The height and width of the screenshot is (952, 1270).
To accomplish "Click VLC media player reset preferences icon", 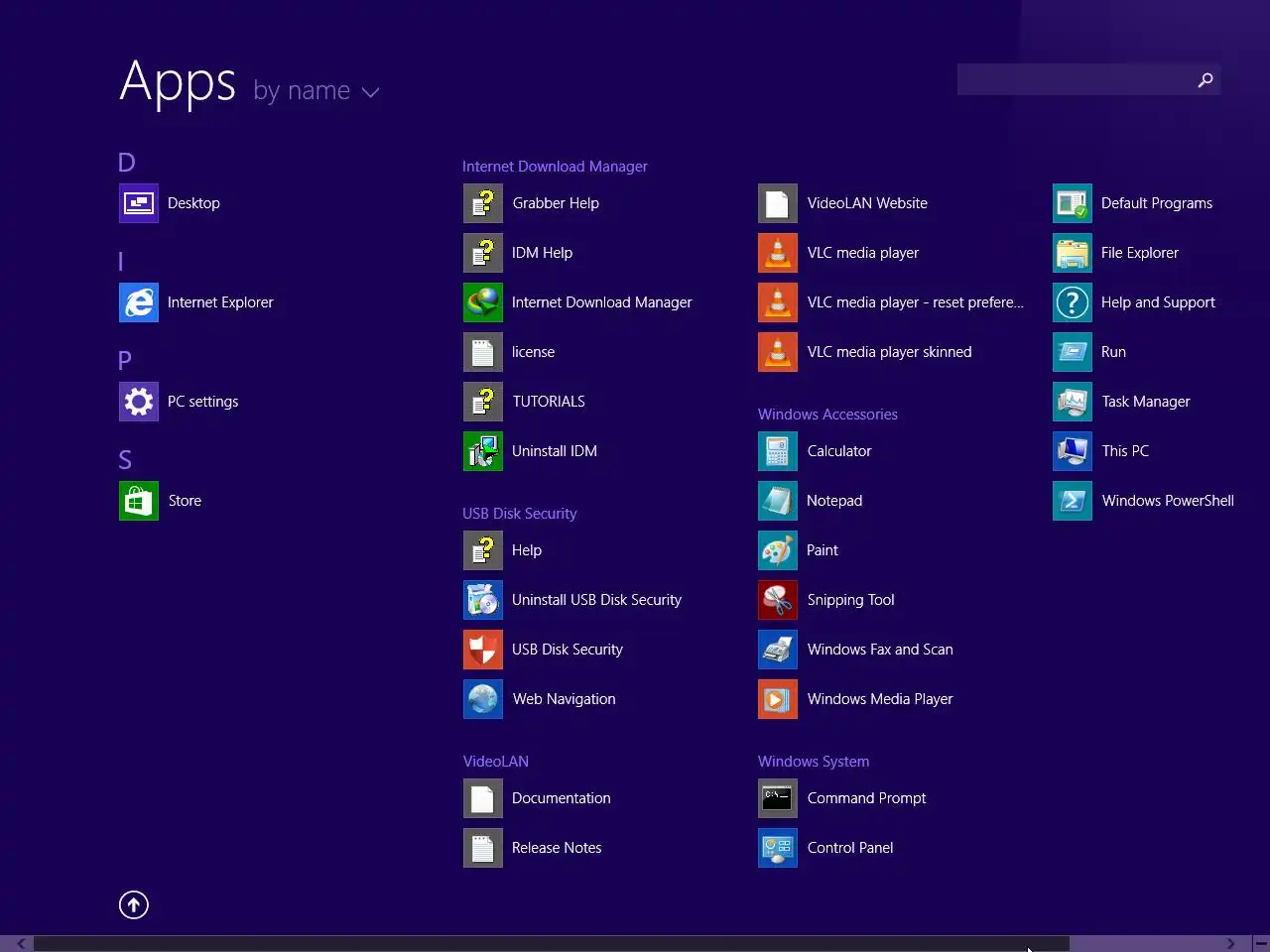I will (778, 302).
